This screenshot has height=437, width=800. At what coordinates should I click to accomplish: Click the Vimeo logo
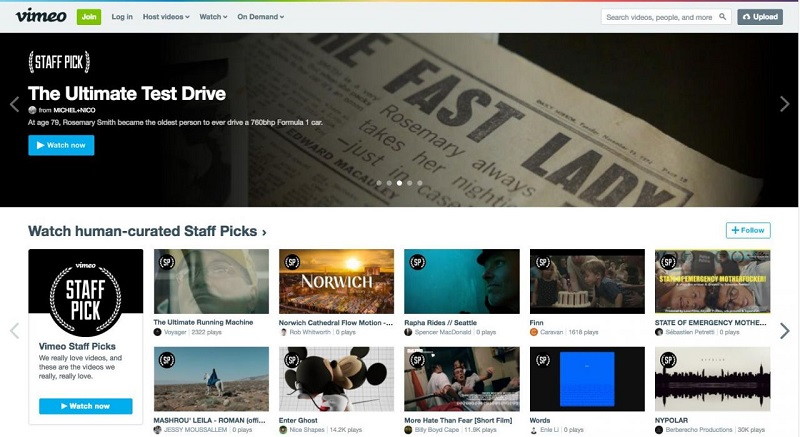[x=41, y=16]
